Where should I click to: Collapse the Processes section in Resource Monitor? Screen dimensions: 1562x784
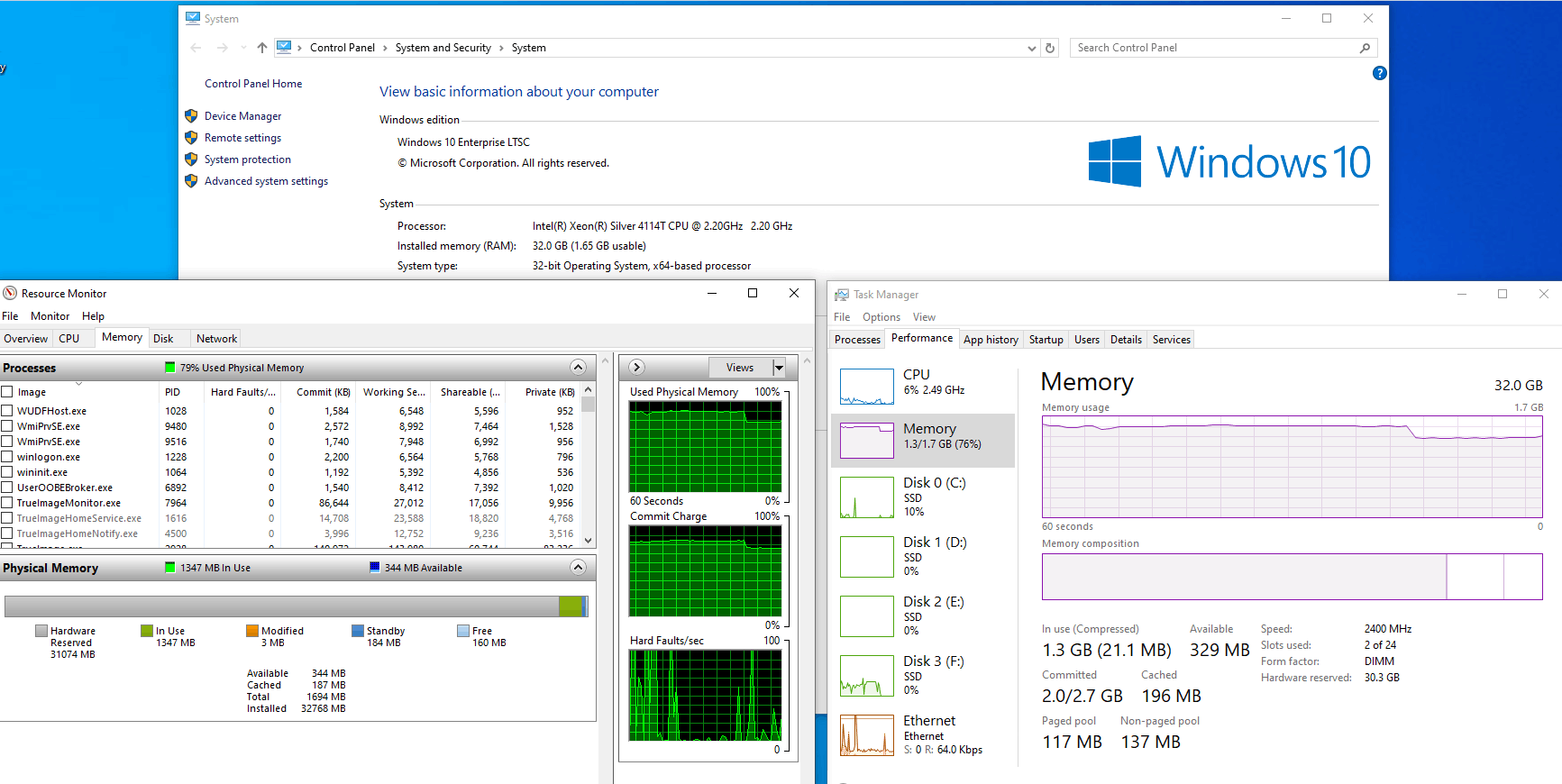click(x=579, y=367)
